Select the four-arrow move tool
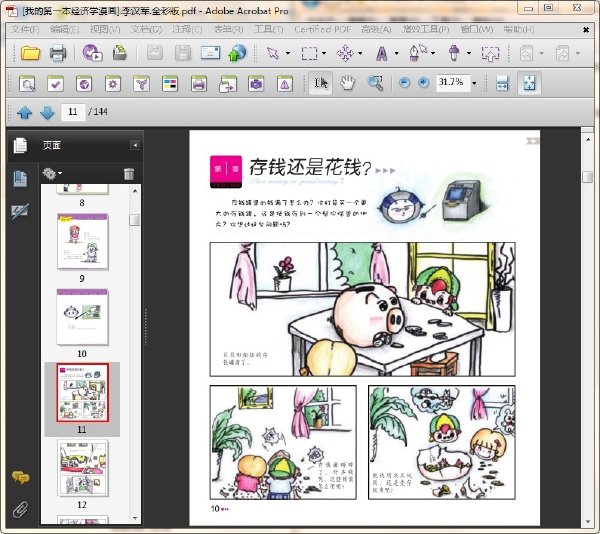The height and width of the screenshot is (534, 600). pyautogui.click(x=345, y=53)
